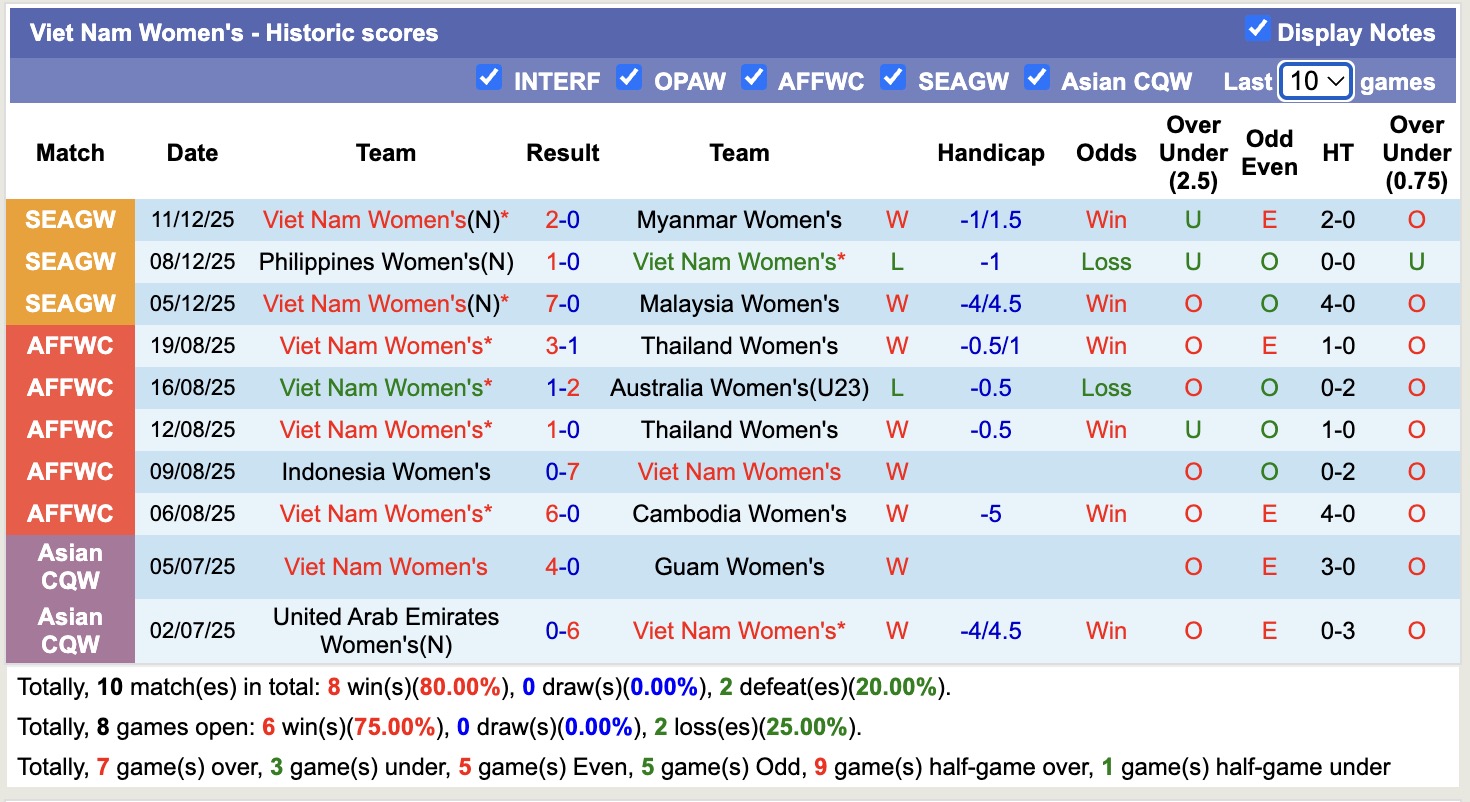The width and height of the screenshot is (1470, 802).
Task: Toggle the Display Notes checkbox
Action: coord(1257,30)
